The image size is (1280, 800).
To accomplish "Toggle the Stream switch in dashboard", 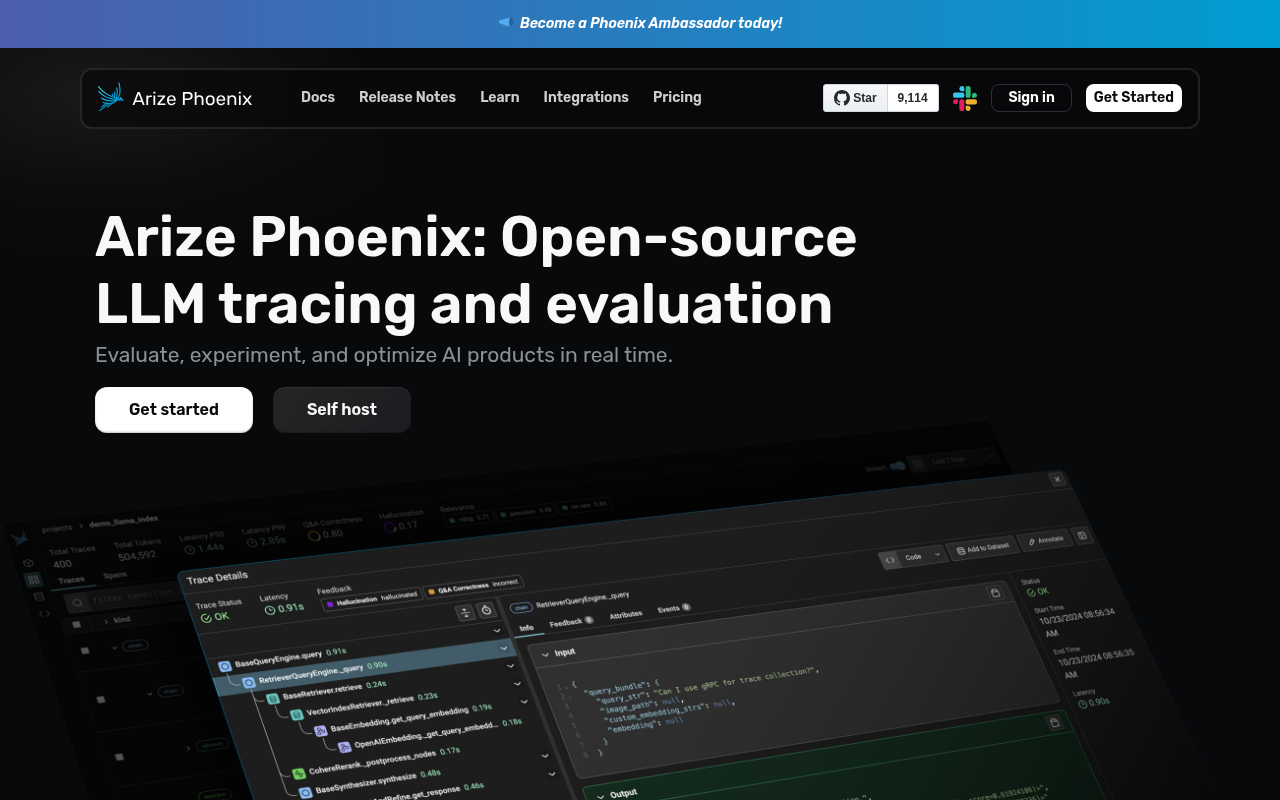I will (897, 465).
